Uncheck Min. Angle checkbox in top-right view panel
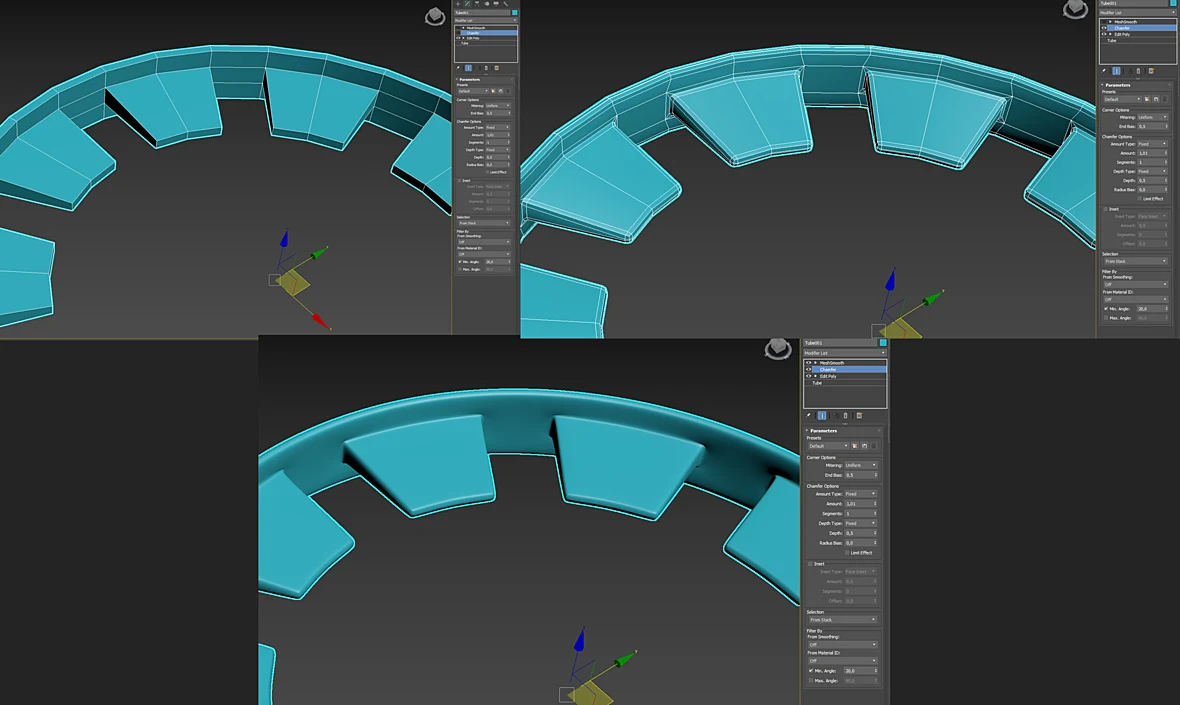 coord(1106,308)
